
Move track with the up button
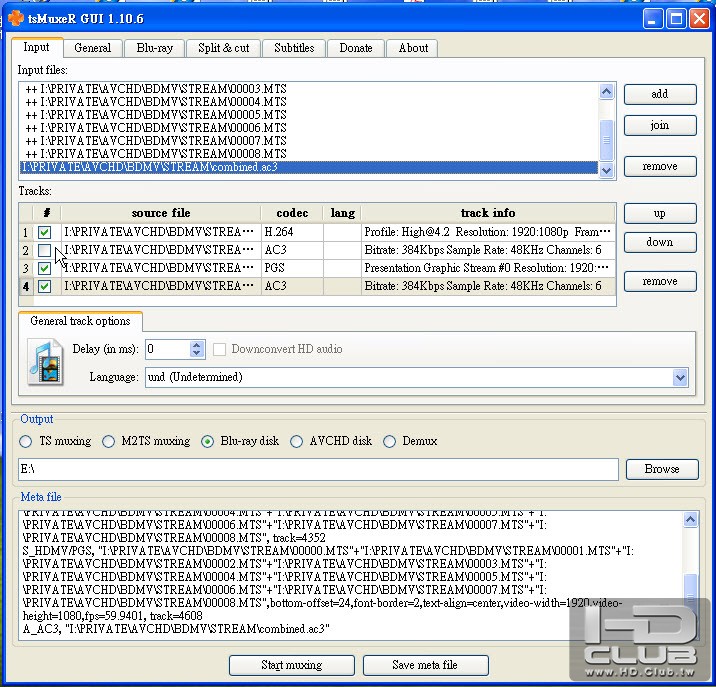coord(660,213)
